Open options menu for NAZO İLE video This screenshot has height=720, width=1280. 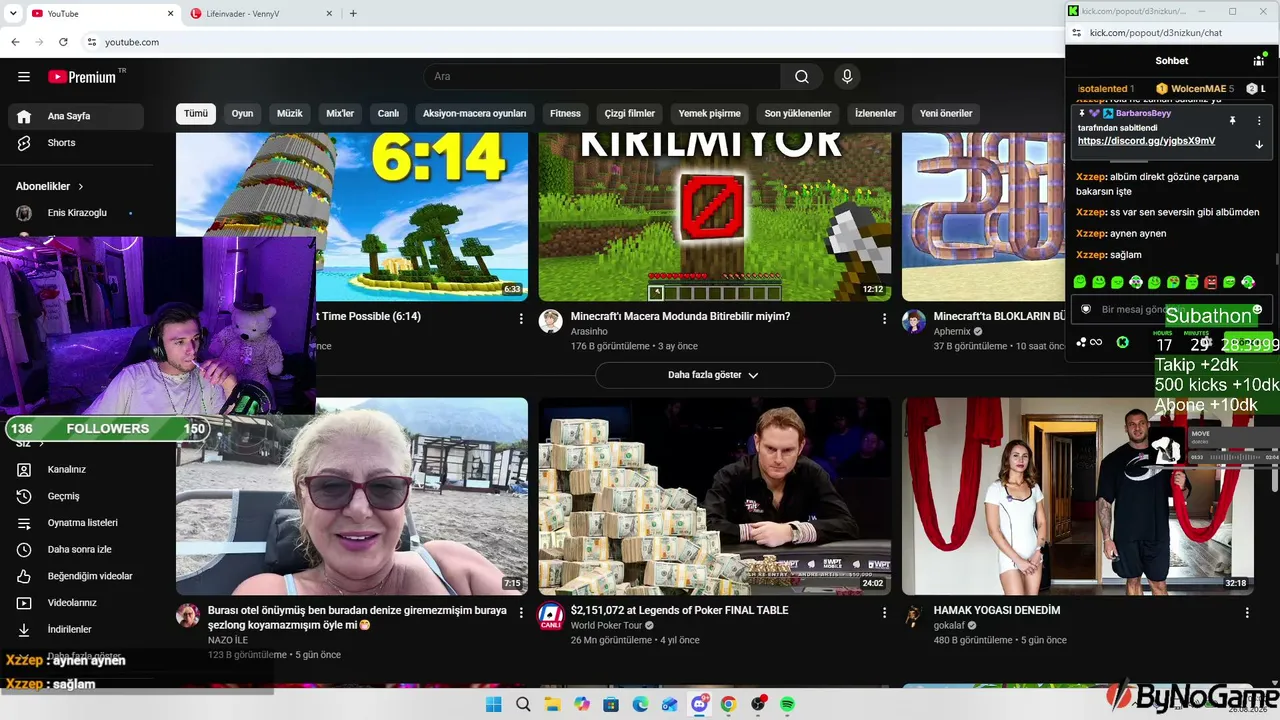[521, 612]
